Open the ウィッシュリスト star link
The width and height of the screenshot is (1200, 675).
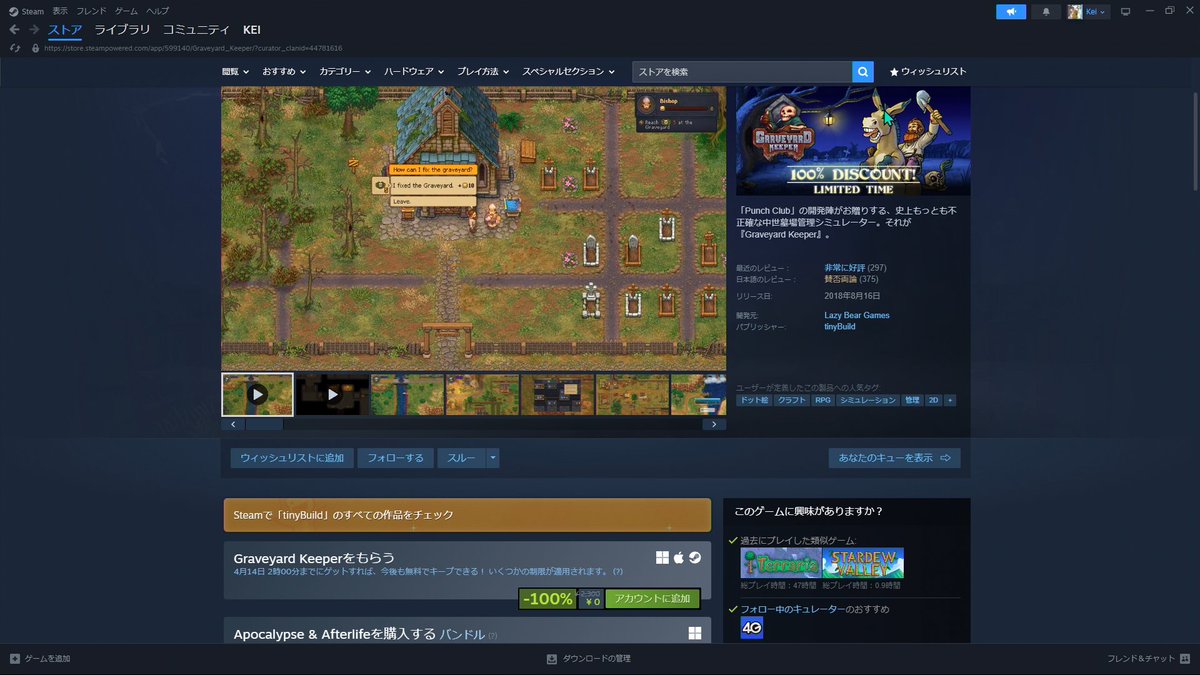(x=928, y=72)
